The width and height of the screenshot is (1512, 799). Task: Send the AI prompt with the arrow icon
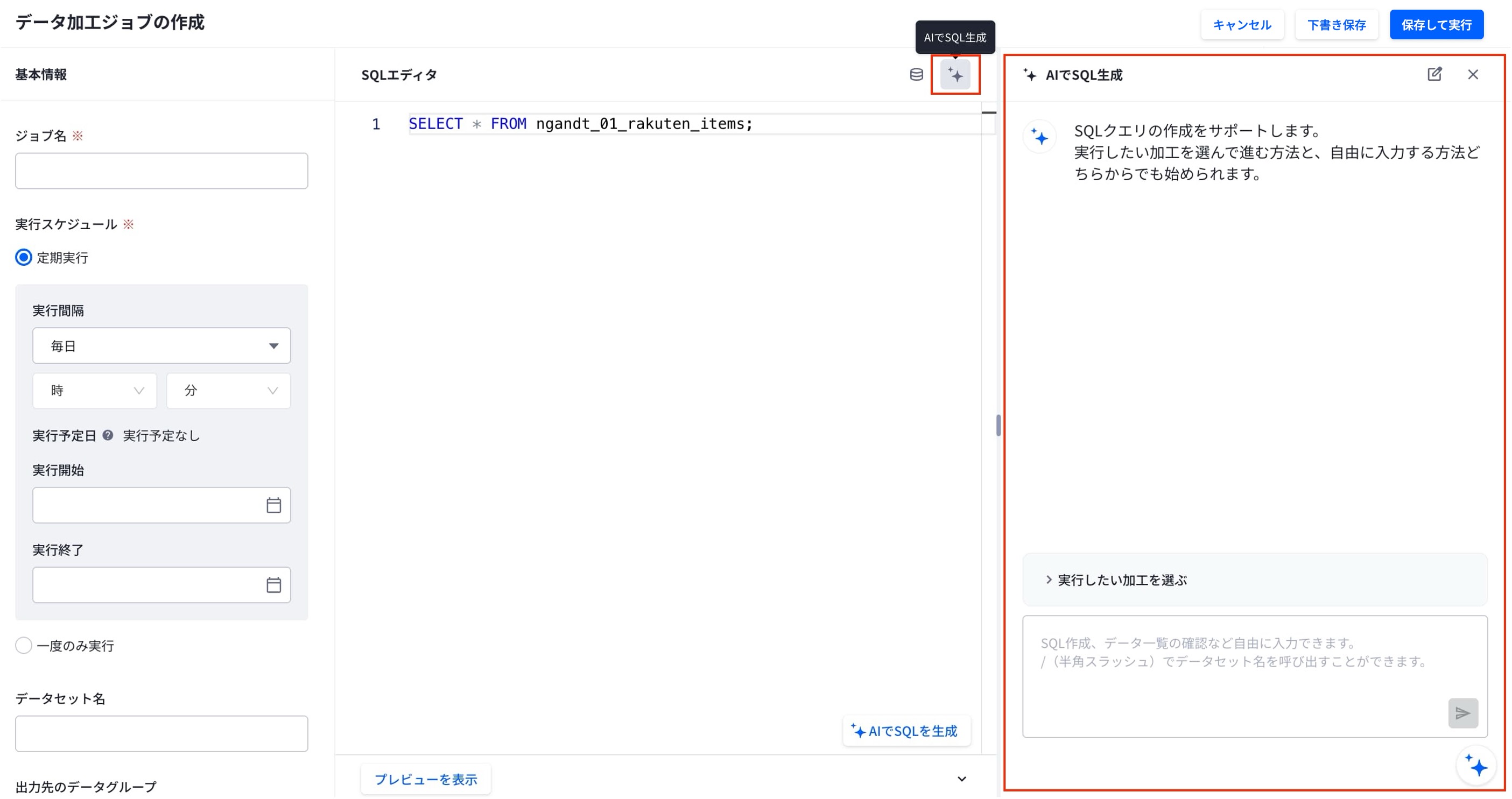point(1462,713)
